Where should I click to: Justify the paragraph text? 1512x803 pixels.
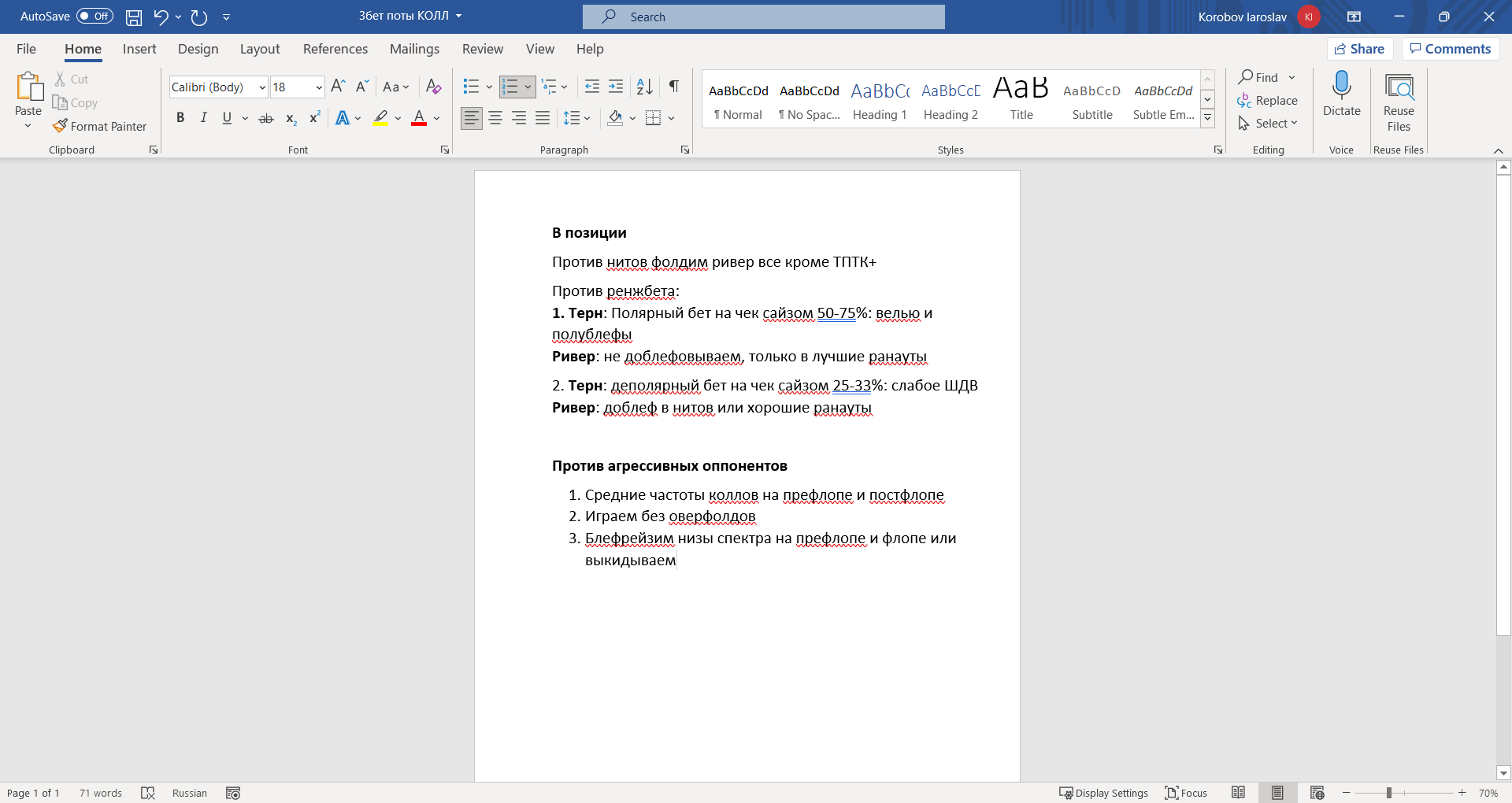pyautogui.click(x=543, y=118)
